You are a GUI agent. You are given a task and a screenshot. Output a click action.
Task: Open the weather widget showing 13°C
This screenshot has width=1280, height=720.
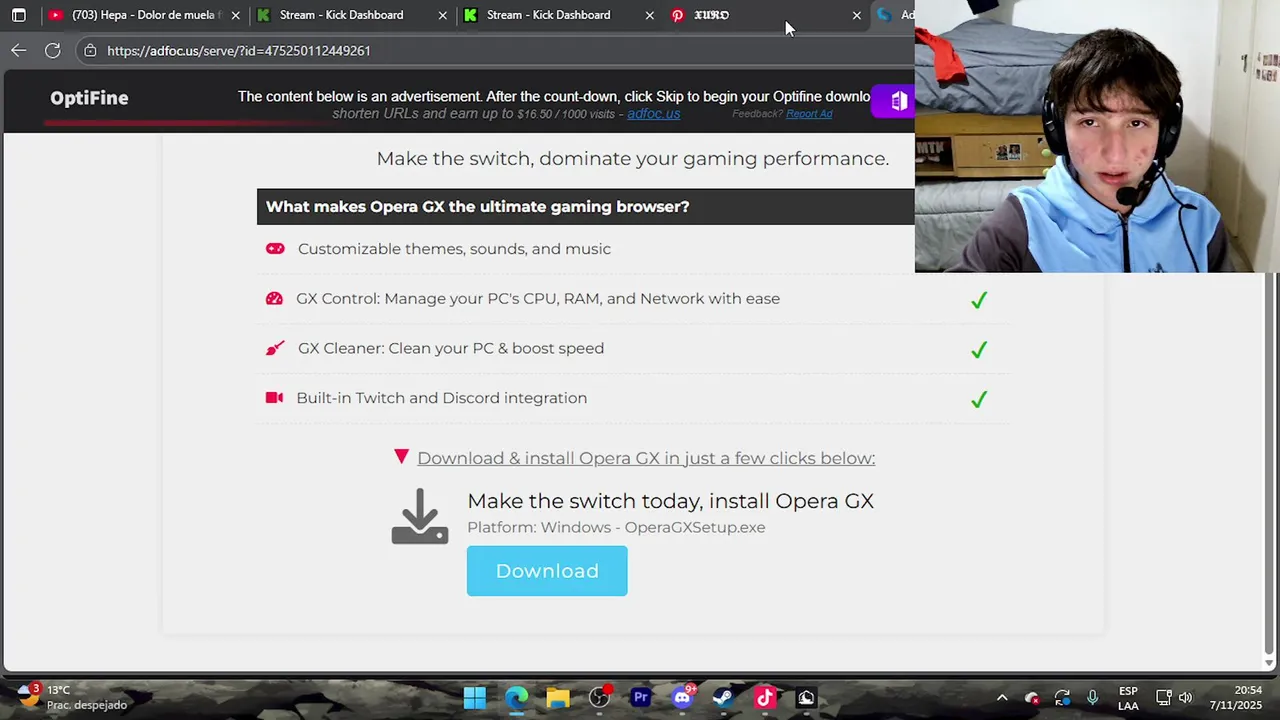coord(73,697)
